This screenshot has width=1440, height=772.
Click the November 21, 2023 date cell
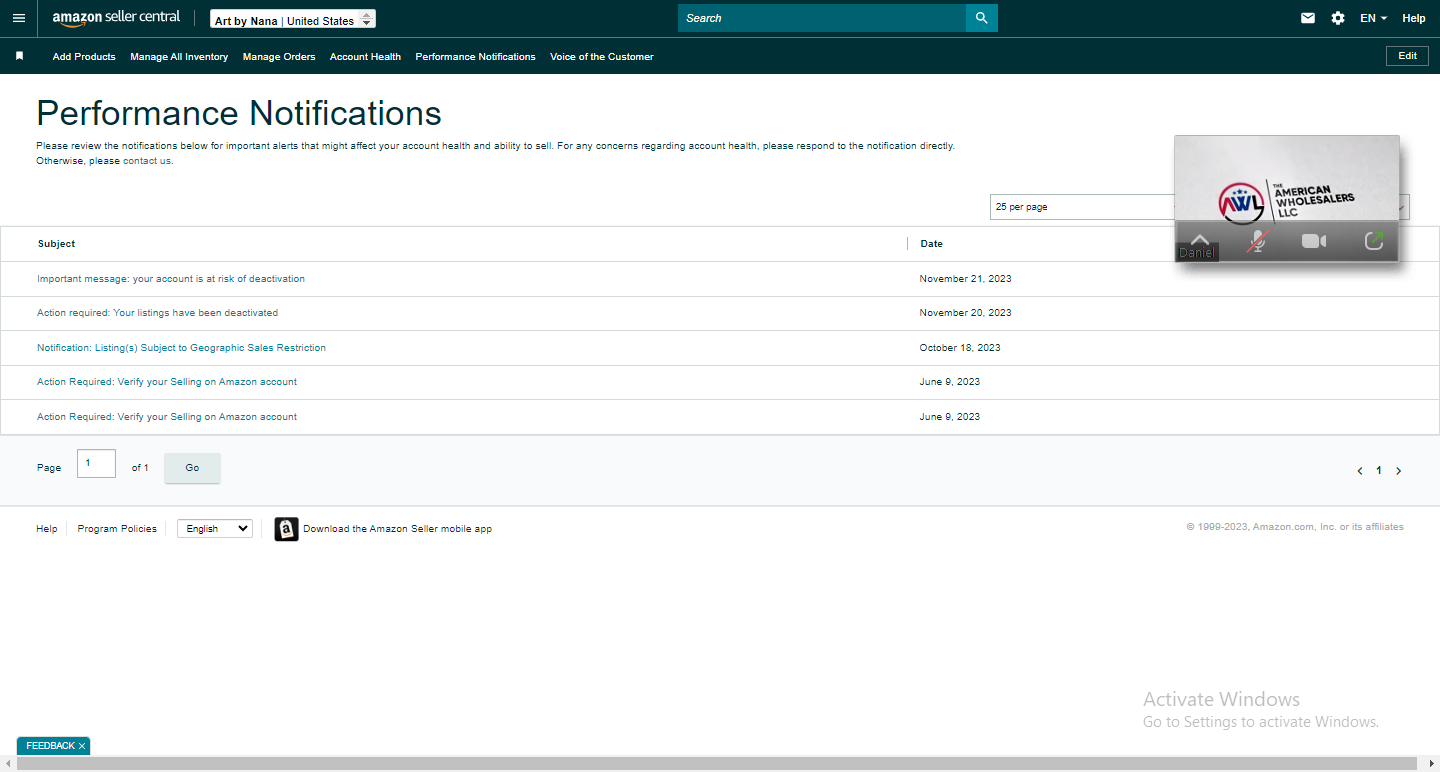(x=965, y=279)
